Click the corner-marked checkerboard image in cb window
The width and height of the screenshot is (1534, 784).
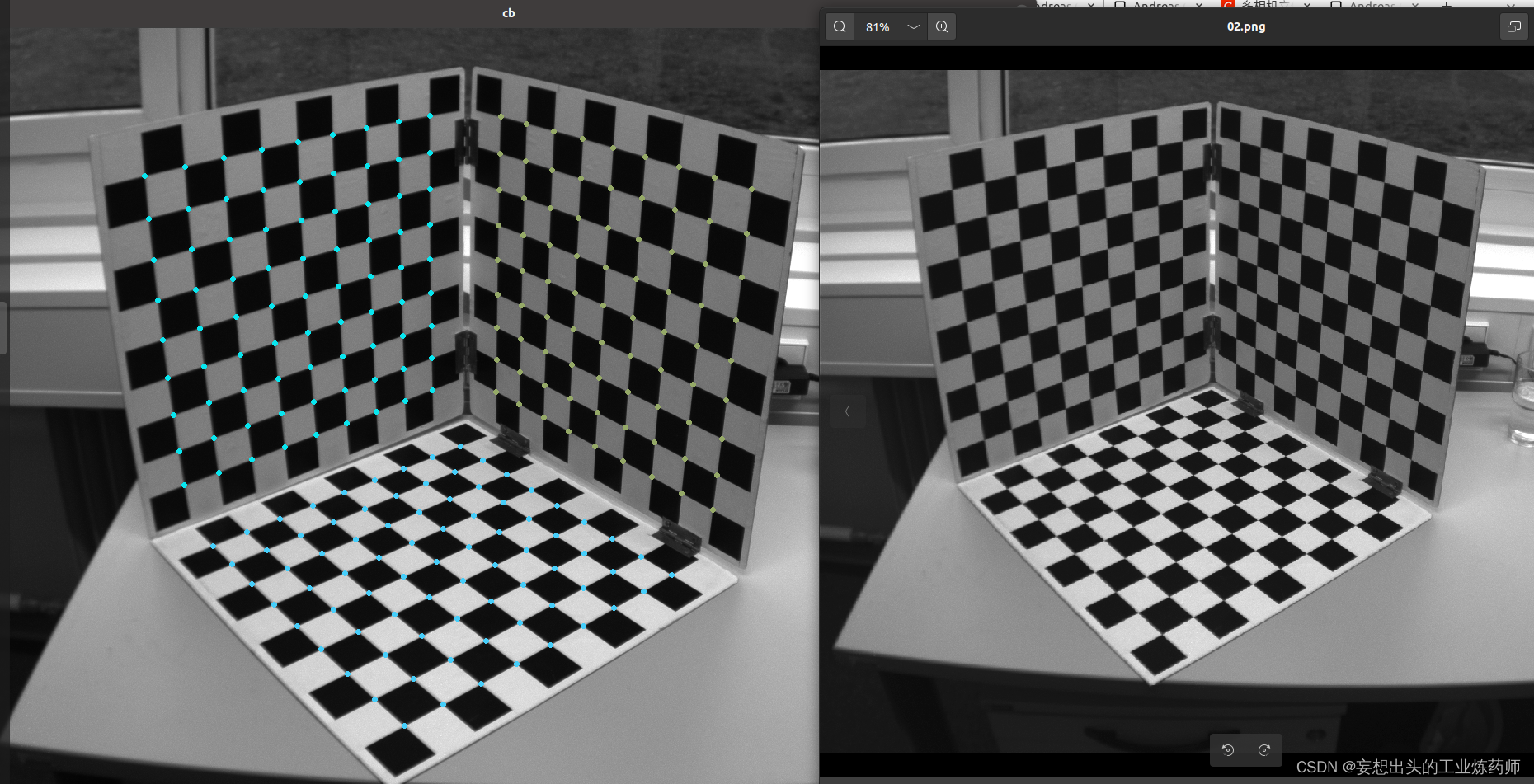[x=414, y=406]
